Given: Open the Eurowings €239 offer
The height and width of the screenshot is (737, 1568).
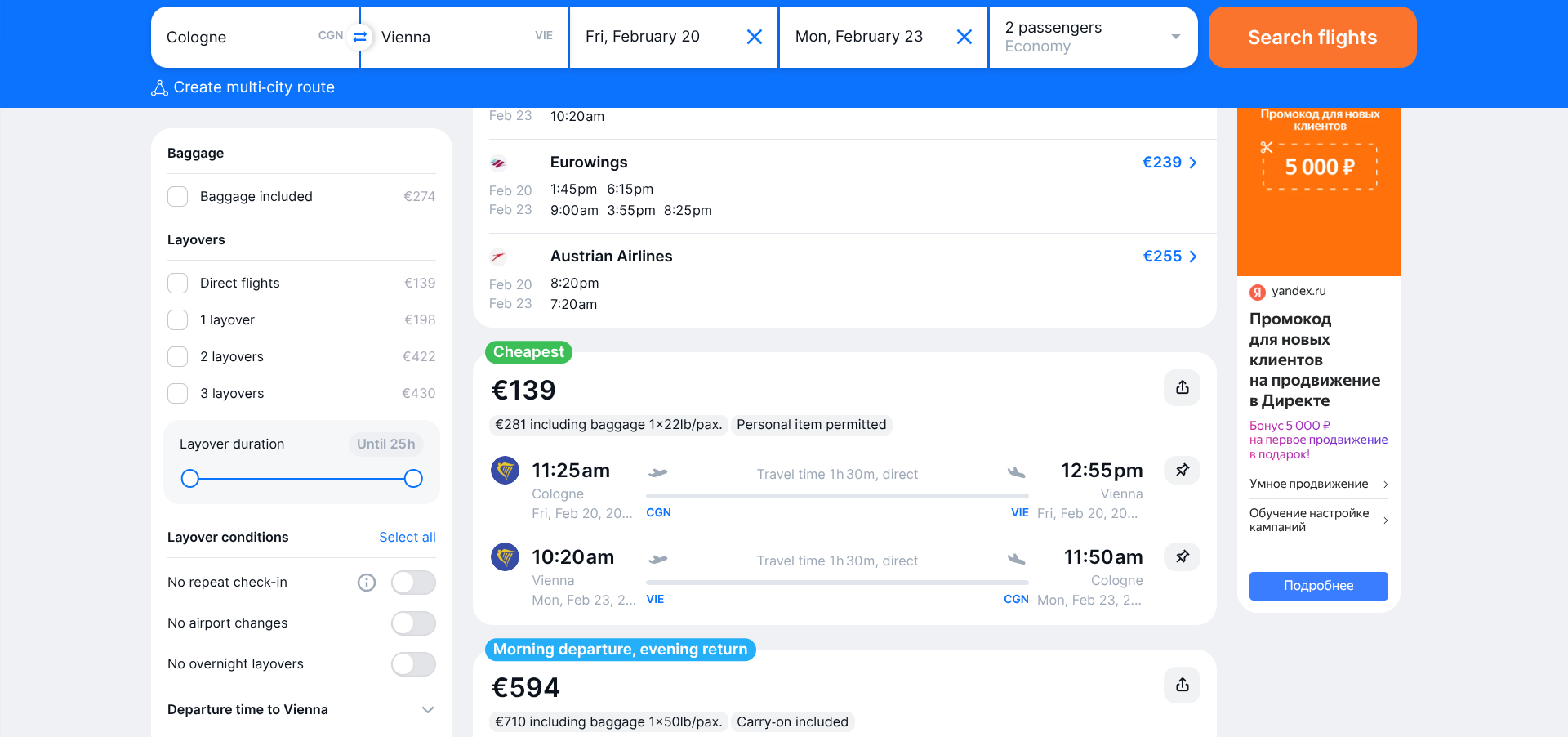Looking at the screenshot, I should point(1169,163).
